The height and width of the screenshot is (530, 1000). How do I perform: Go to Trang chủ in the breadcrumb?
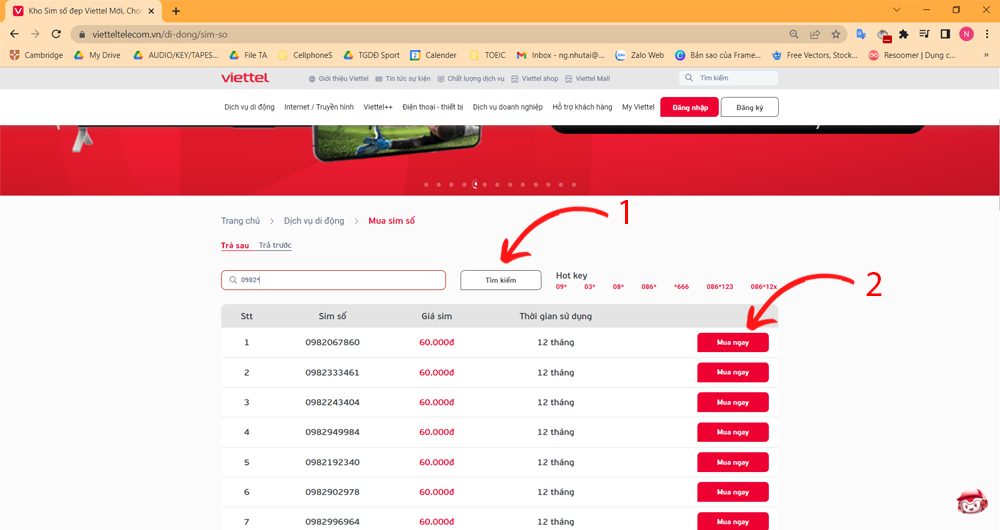(x=240, y=221)
